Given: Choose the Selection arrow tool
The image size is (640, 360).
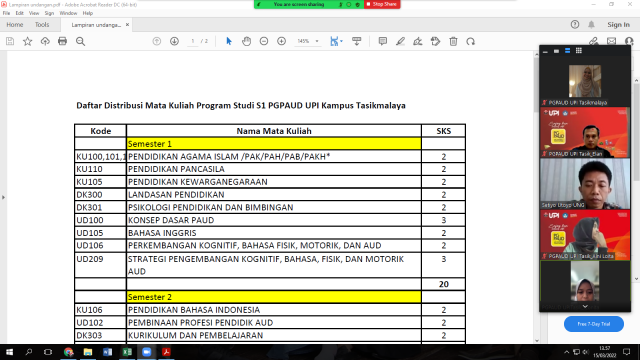Looking at the screenshot, I should coord(229,41).
